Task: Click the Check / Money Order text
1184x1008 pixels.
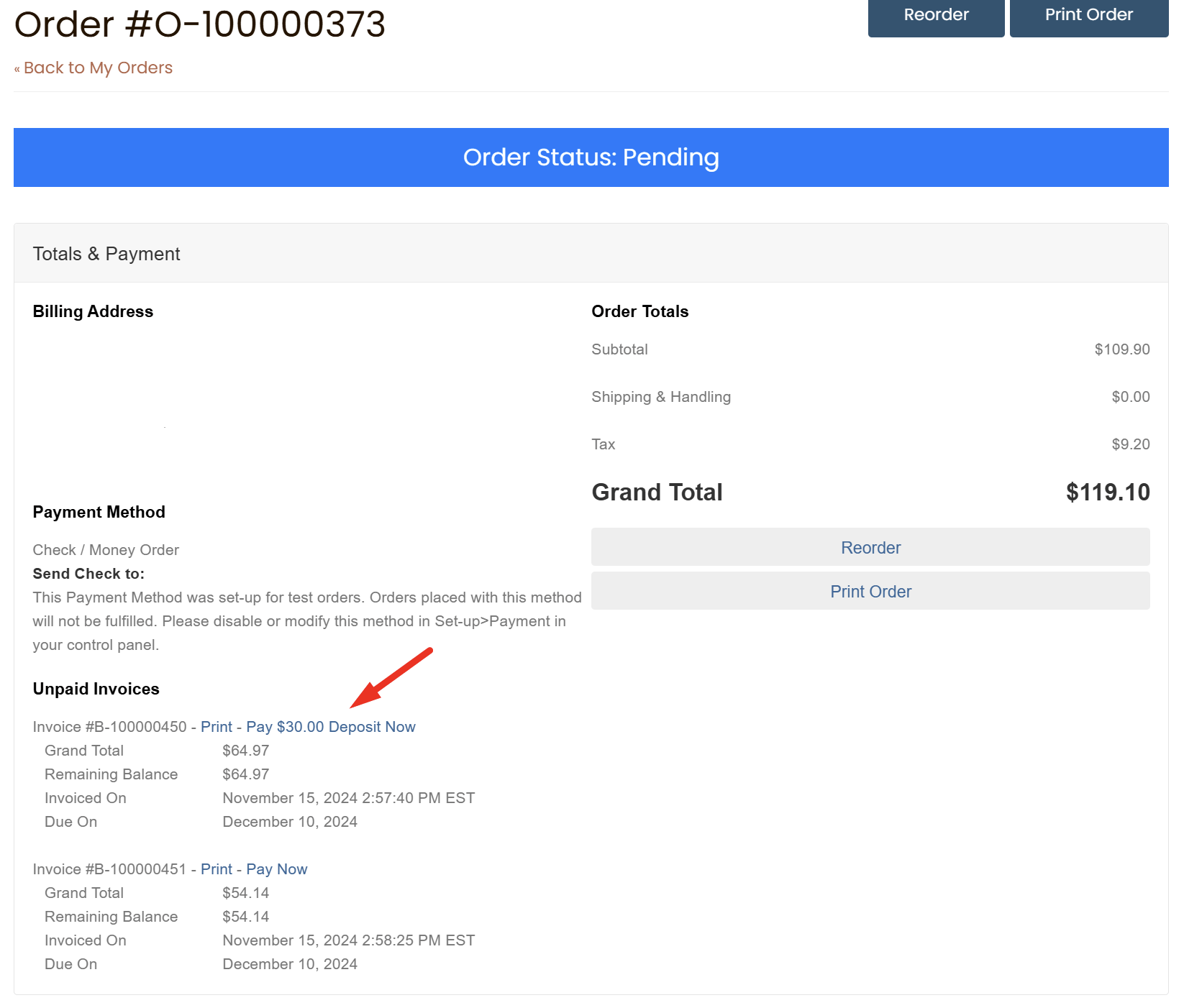Action: click(x=106, y=550)
